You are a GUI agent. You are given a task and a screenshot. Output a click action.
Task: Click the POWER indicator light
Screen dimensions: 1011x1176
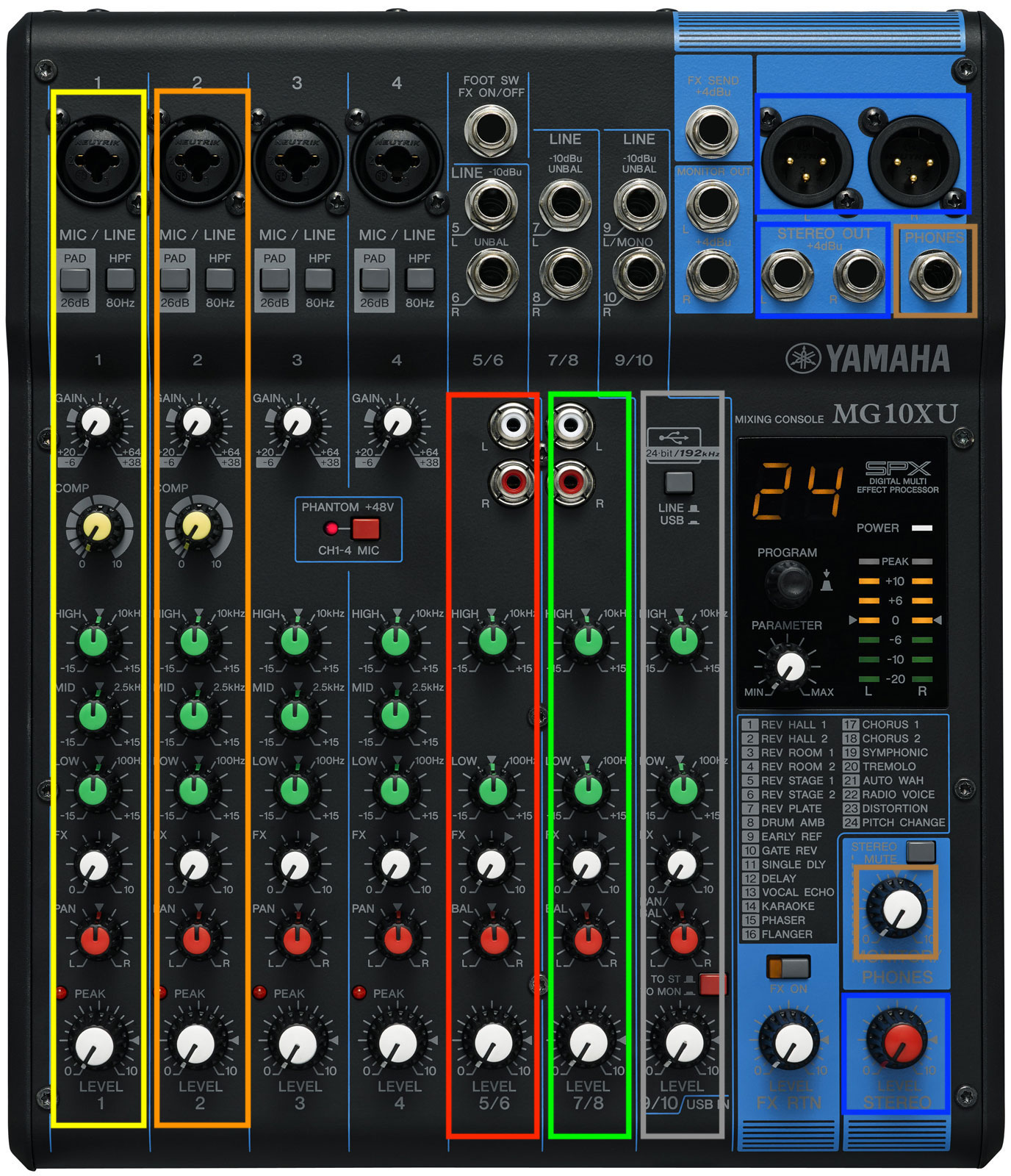pyautogui.click(x=921, y=528)
